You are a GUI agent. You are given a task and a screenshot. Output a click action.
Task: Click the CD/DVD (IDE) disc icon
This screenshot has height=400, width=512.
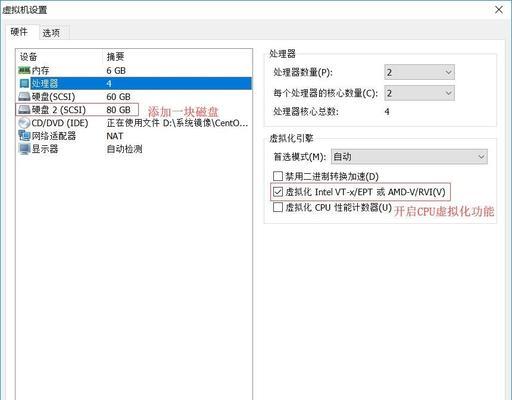[x=24, y=123]
